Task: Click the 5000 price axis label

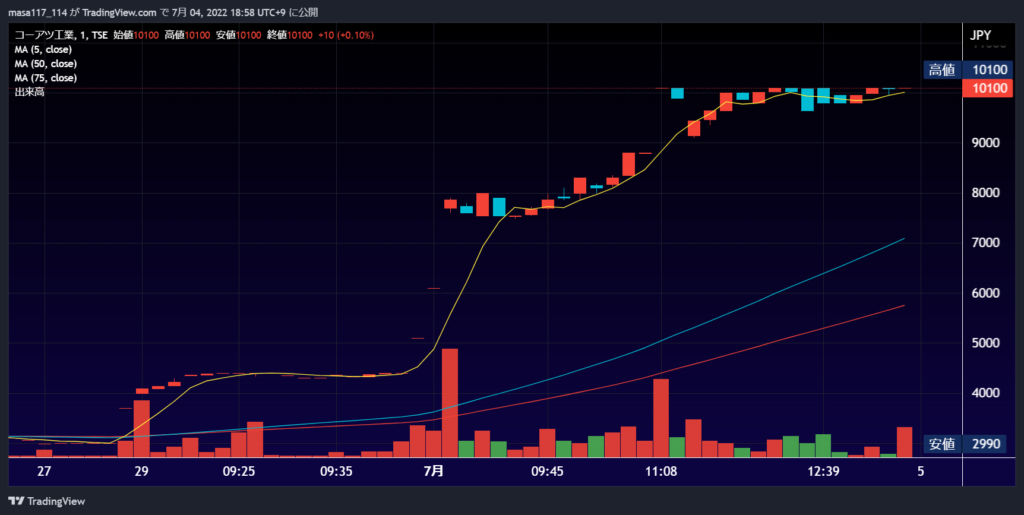Action: tap(986, 343)
